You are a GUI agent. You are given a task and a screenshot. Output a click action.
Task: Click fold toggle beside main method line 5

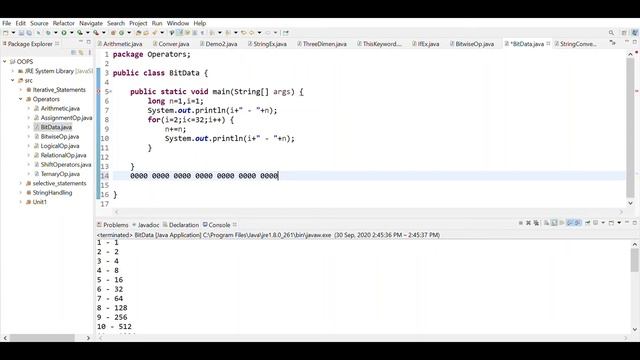(x=110, y=92)
